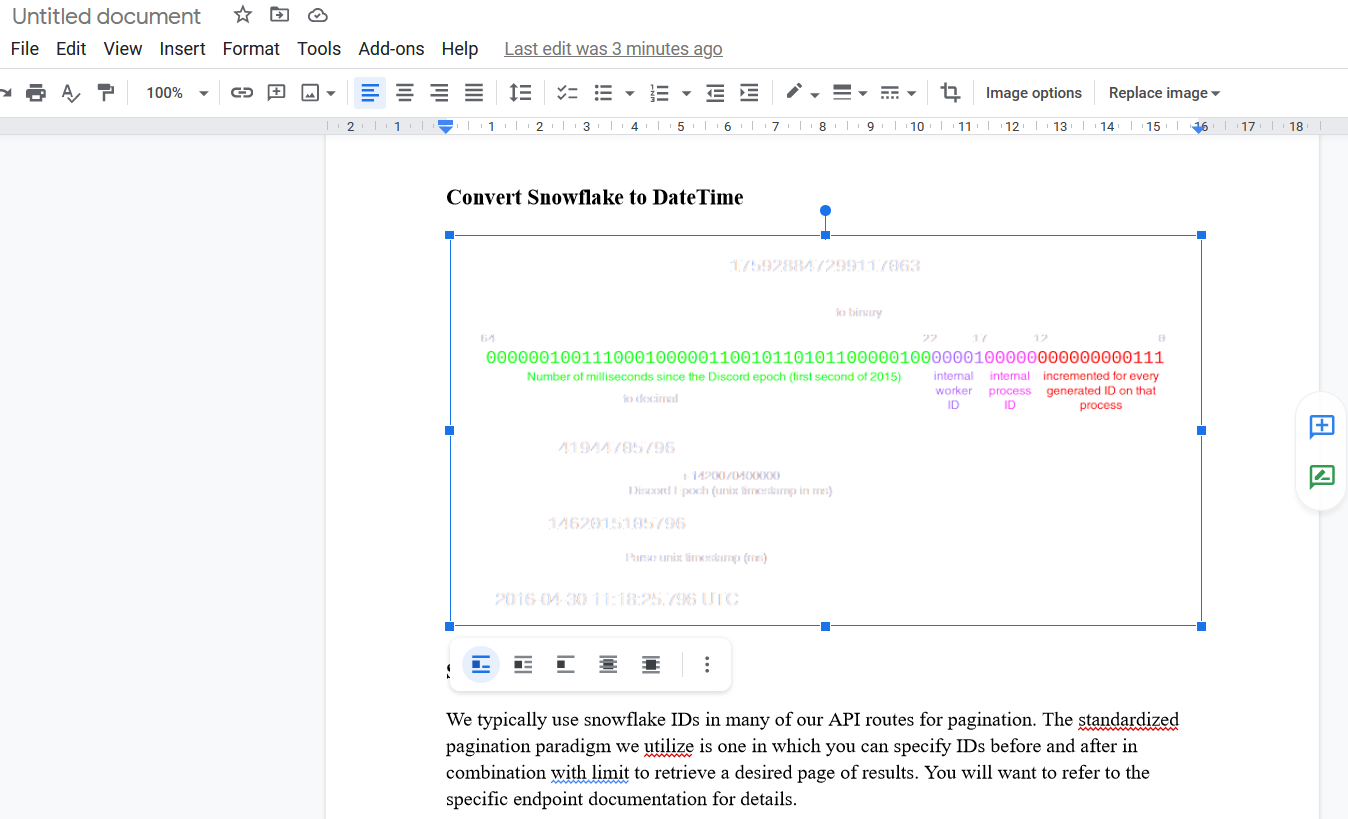Open version history via last edit link
This screenshot has height=819, width=1348.
(x=613, y=48)
